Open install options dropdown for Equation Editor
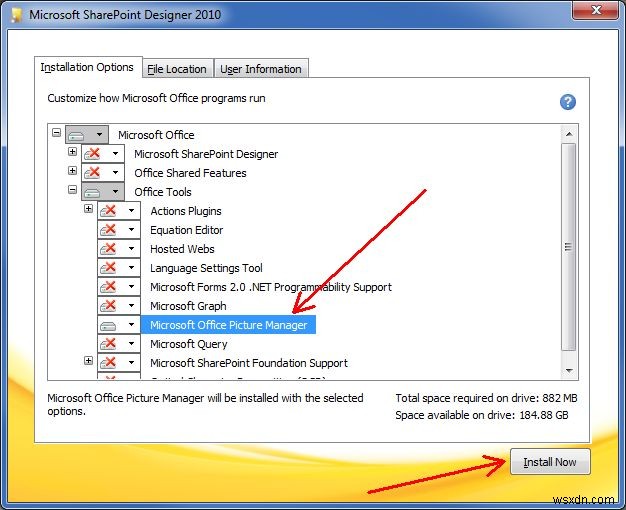The width and height of the screenshot is (626, 510). pyautogui.click(x=131, y=230)
